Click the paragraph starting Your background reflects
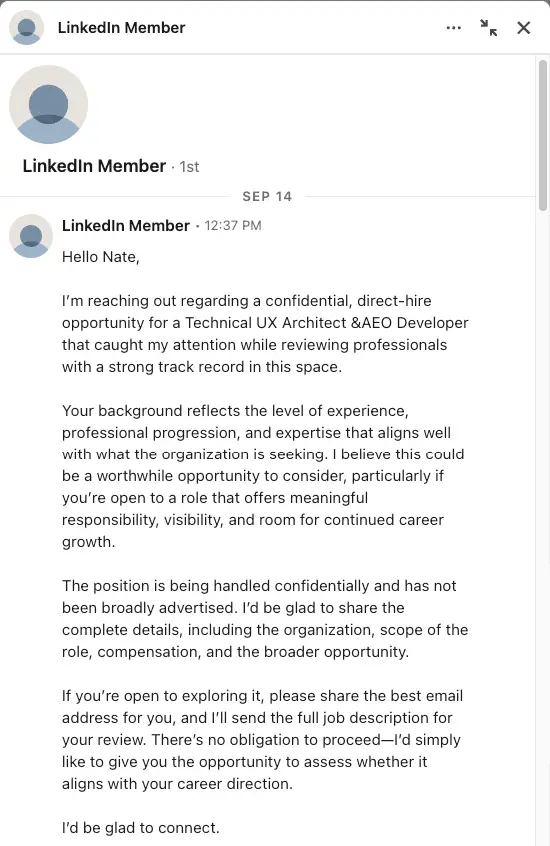Screen dimensions: 550x846 [x=263, y=476]
